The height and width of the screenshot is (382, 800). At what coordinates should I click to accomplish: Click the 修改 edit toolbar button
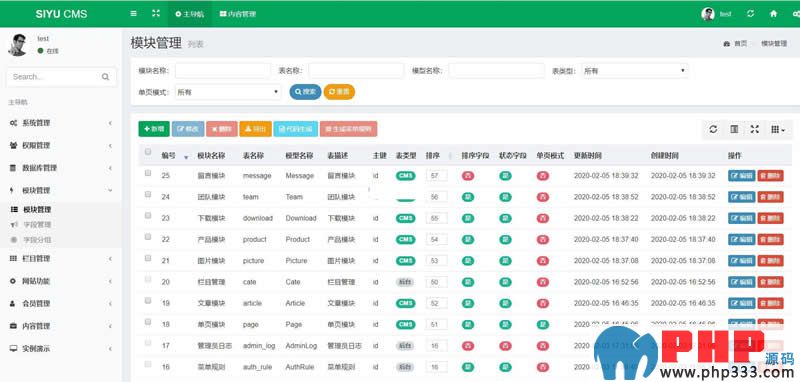click(x=188, y=129)
